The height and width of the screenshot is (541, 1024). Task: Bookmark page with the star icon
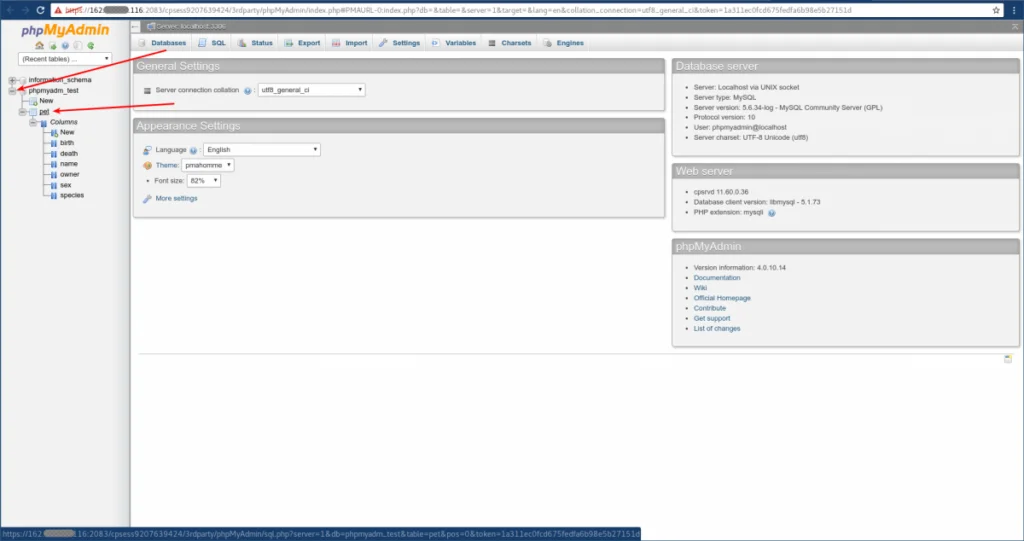996,10
